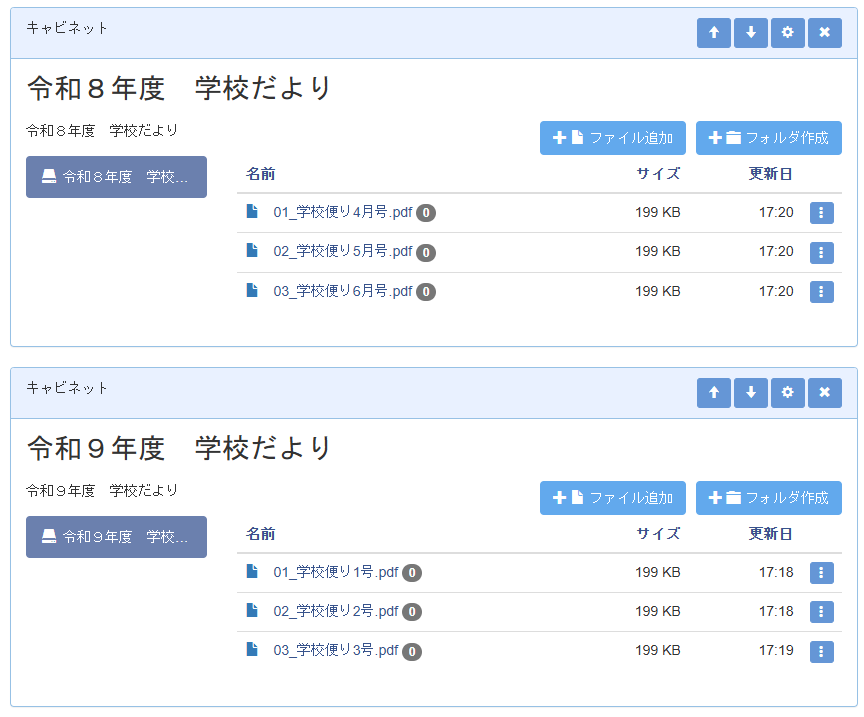The height and width of the screenshot is (717, 864).
Task: Delete the 令和8年度 cabinet with X icon
Action: click(824, 33)
